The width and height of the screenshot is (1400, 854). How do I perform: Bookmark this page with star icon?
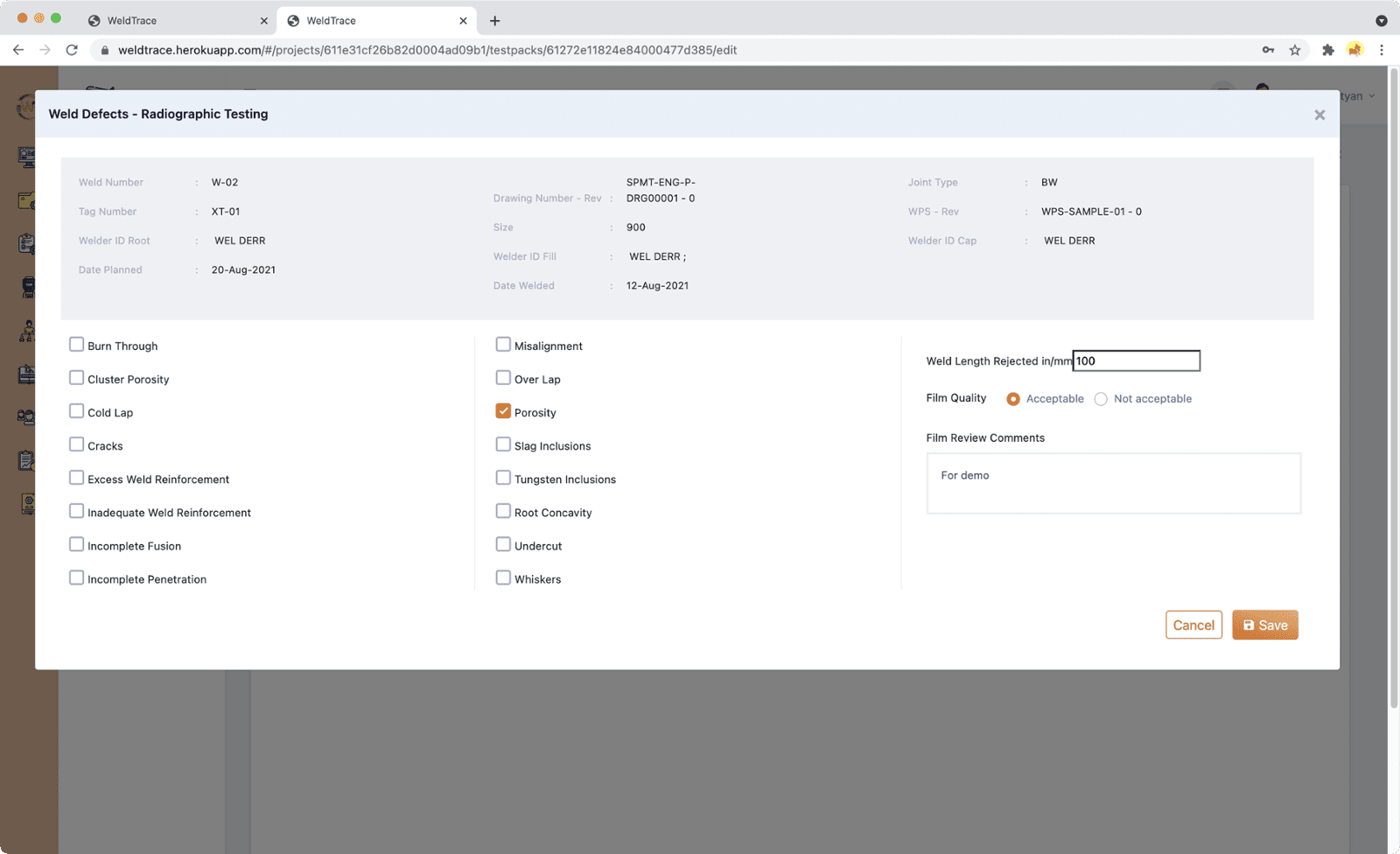1295,50
